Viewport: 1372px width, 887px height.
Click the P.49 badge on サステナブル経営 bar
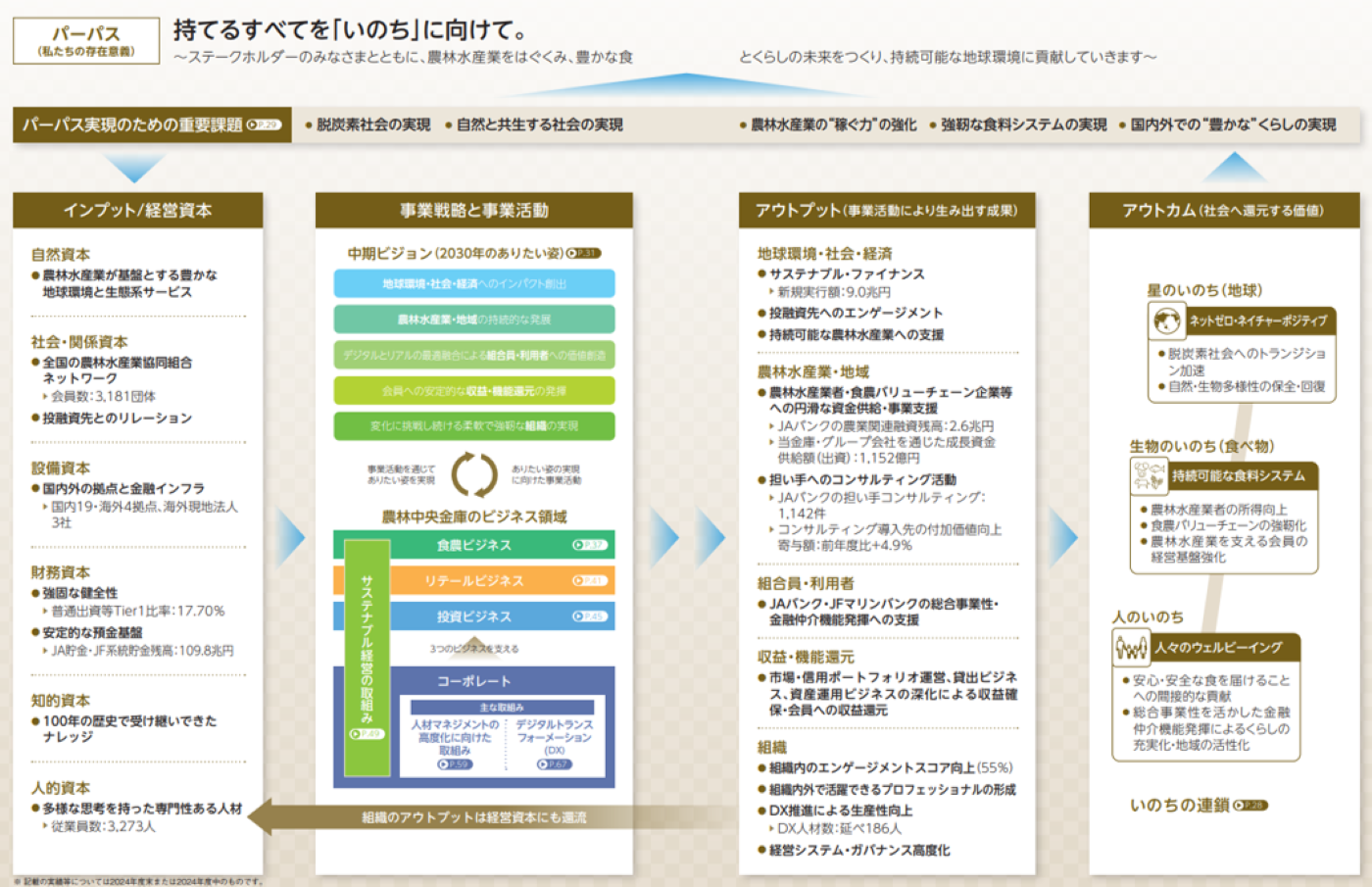click(367, 734)
